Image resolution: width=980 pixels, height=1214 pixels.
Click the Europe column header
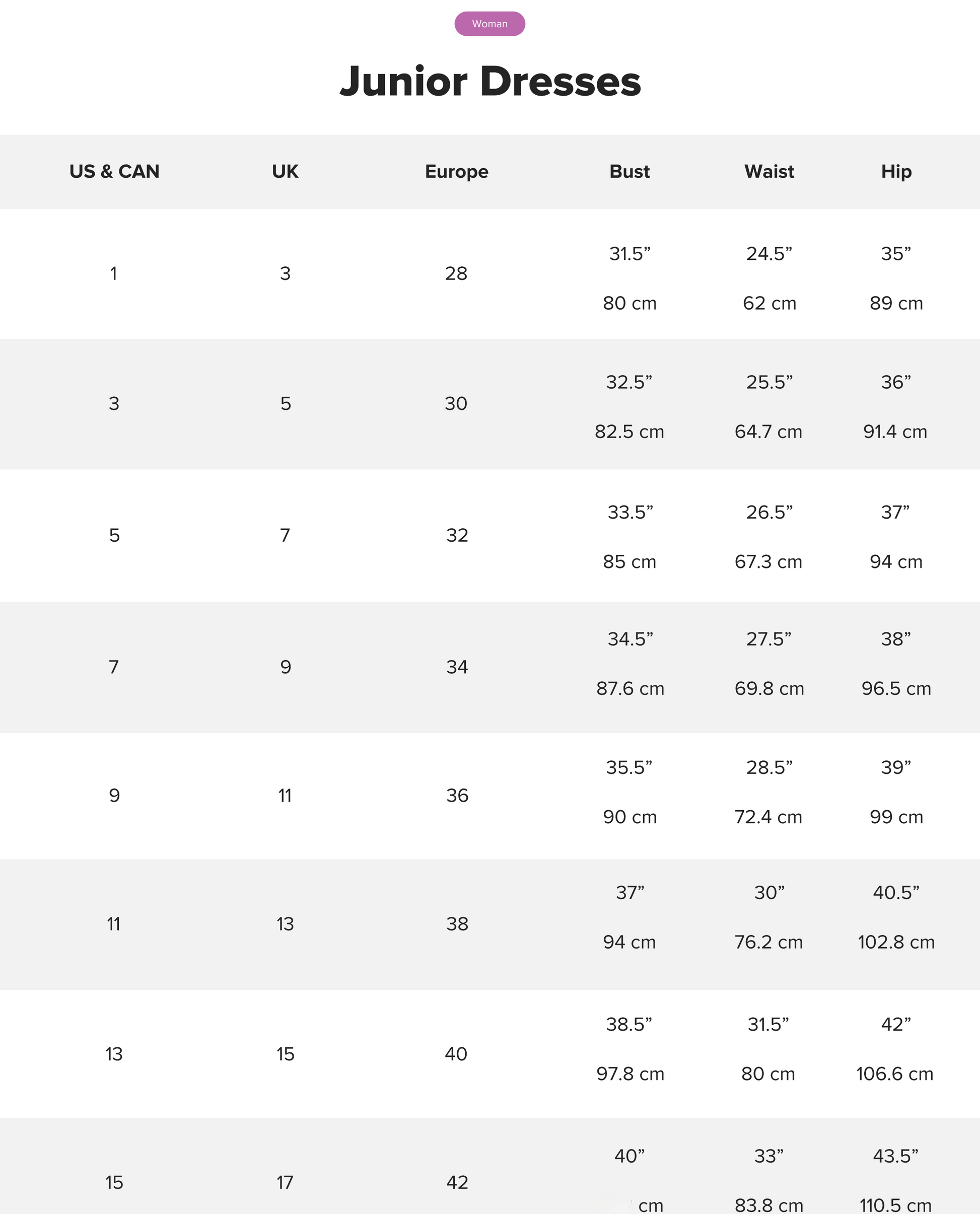456,172
